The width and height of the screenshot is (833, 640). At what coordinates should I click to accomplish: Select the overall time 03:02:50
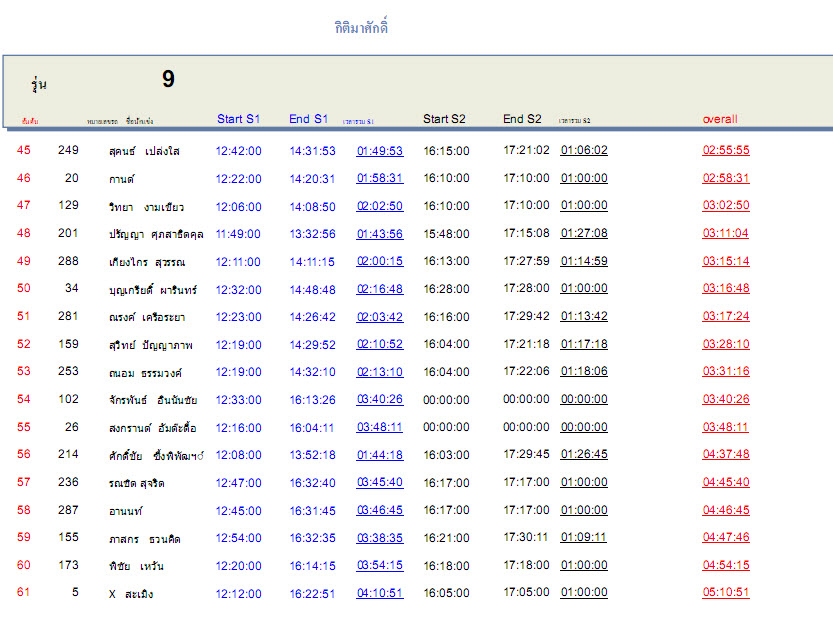(726, 206)
